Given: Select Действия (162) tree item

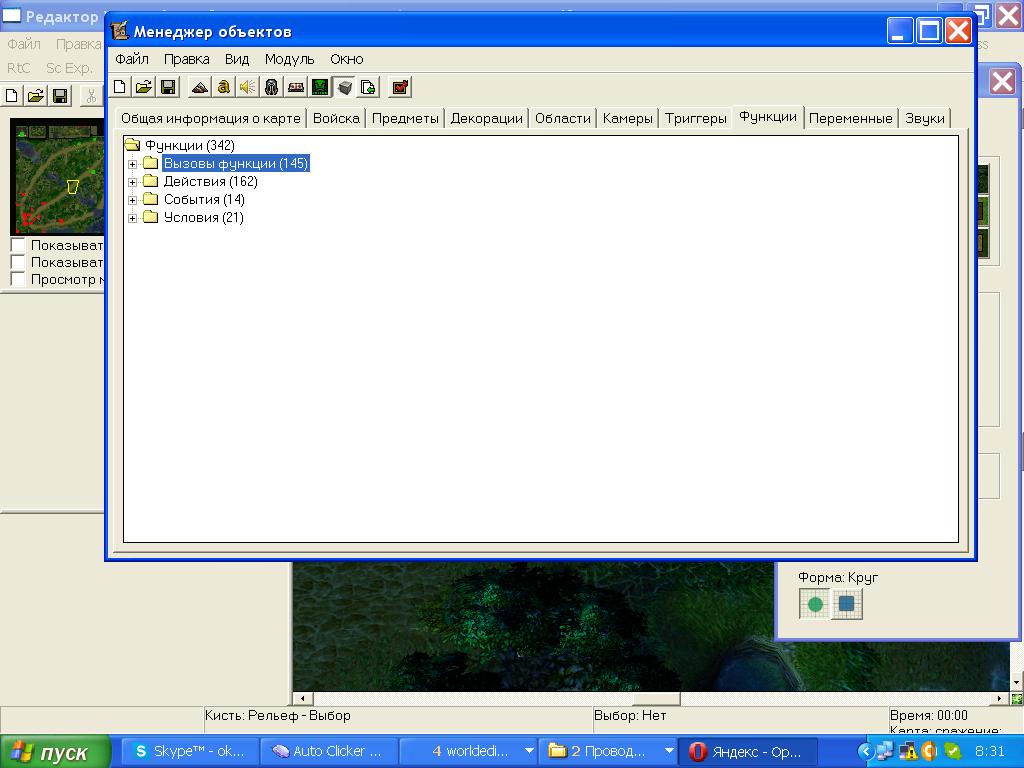Looking at the screenshot, I should [x=210, y=182].
